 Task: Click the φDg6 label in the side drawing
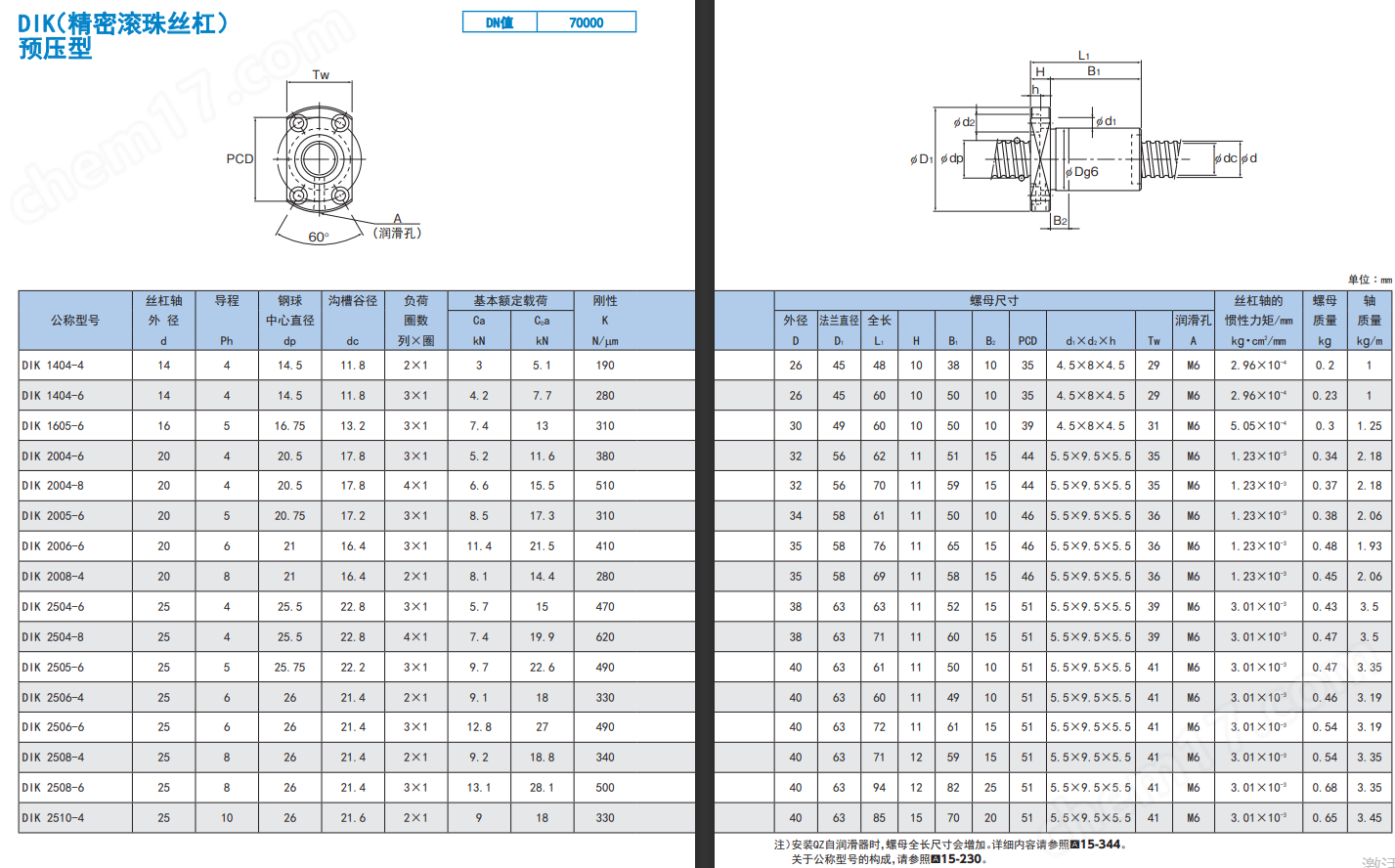tap(1081, 172)
